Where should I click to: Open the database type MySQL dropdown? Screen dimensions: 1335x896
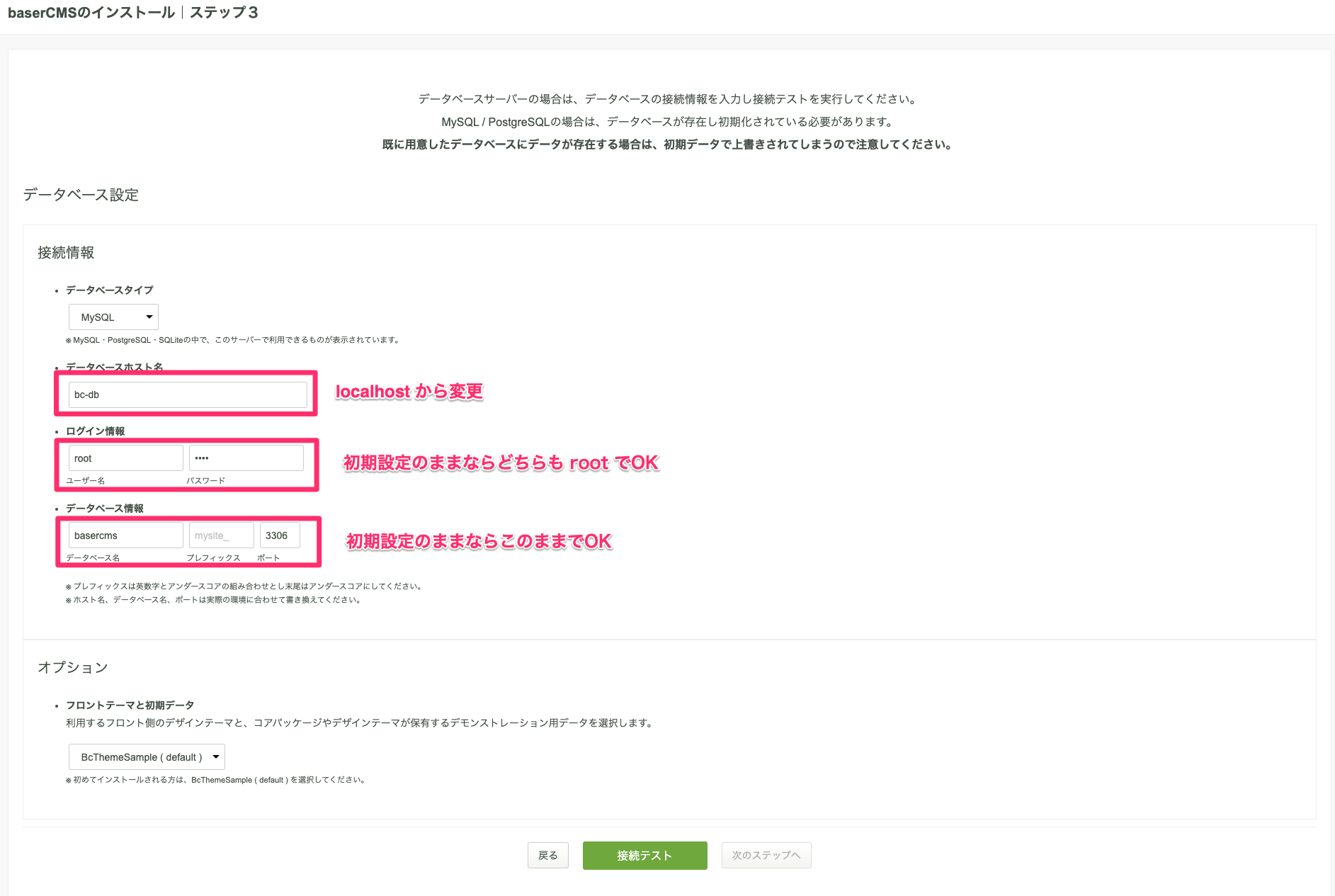coord(113,317)
